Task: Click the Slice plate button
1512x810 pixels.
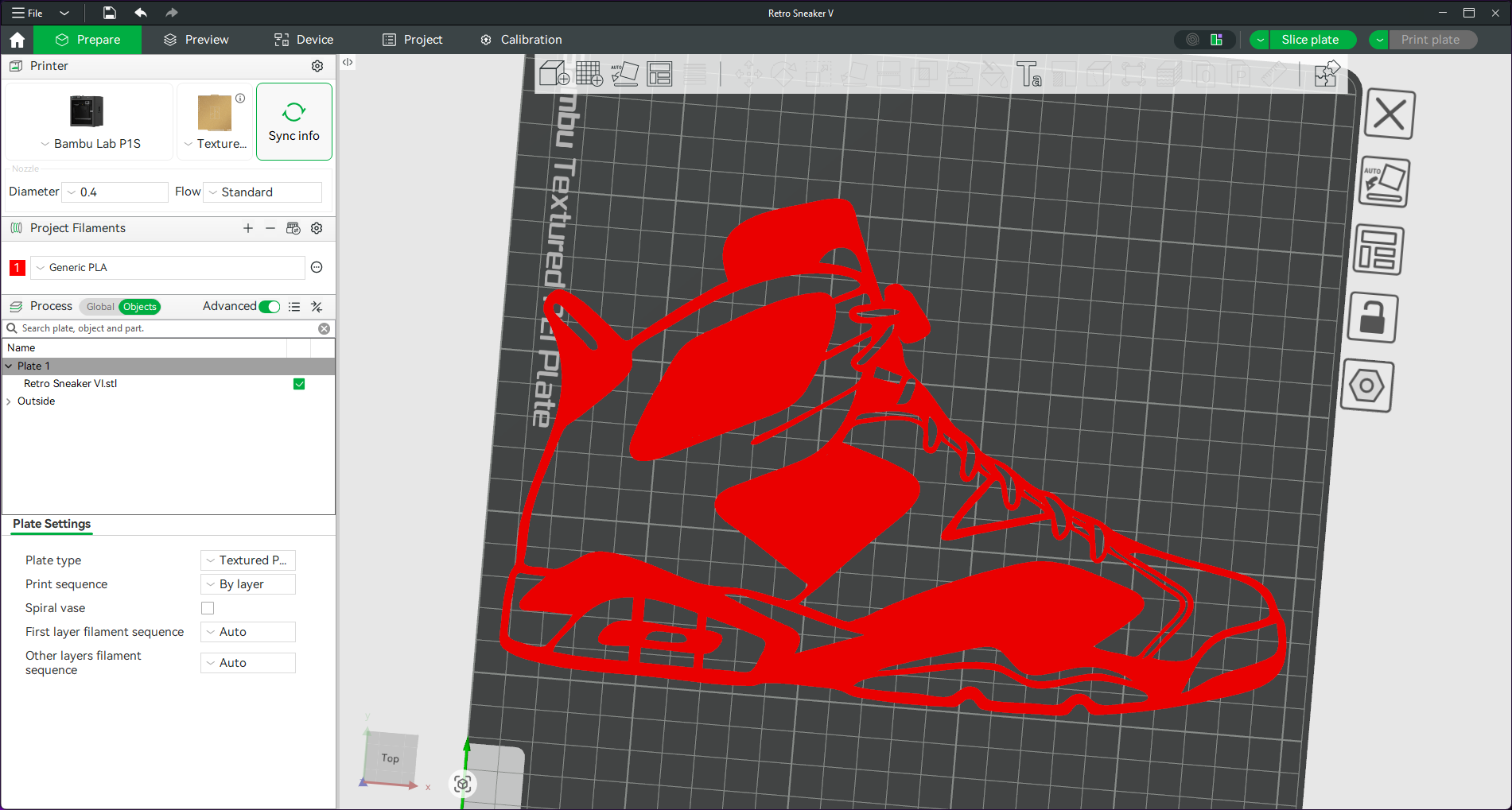Action: (1309, 40)
